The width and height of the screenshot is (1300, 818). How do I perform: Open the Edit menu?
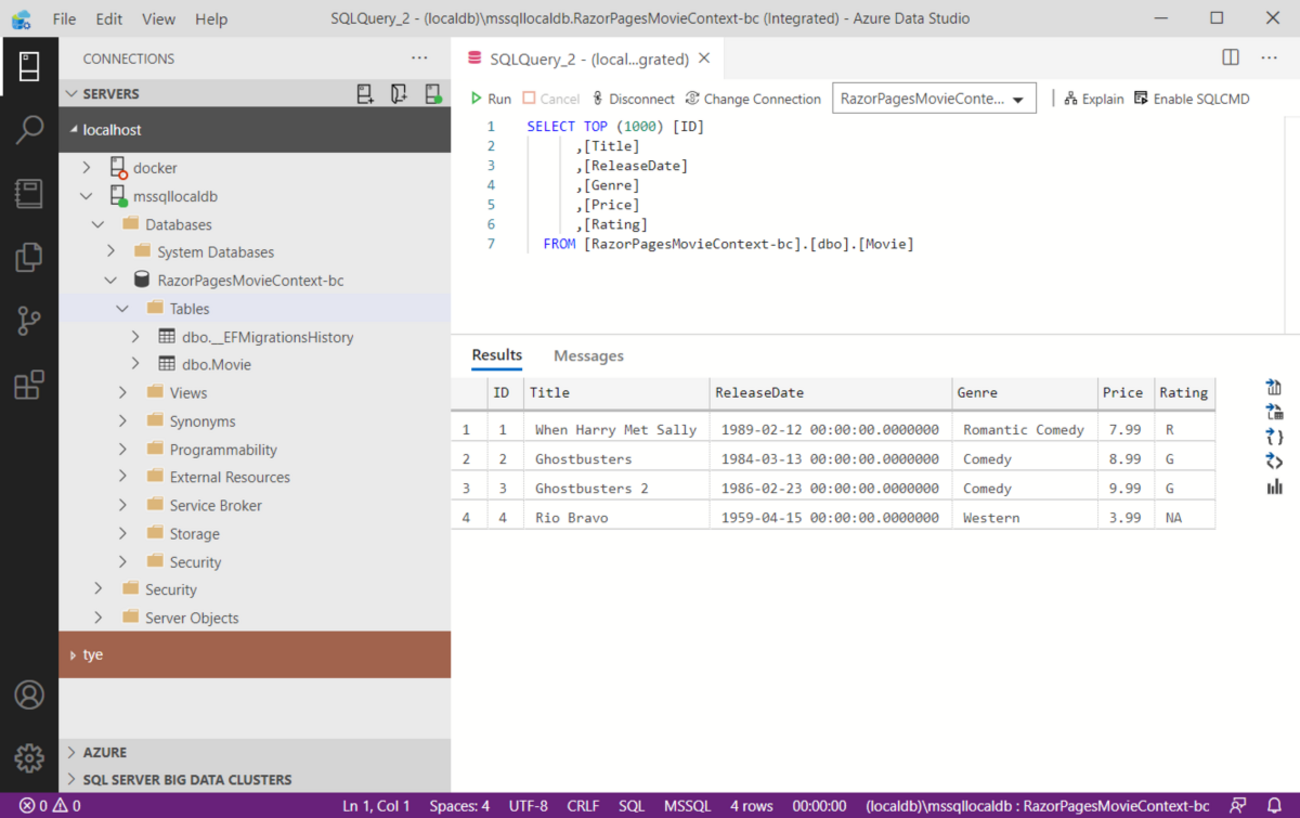[x=109, y=19]
